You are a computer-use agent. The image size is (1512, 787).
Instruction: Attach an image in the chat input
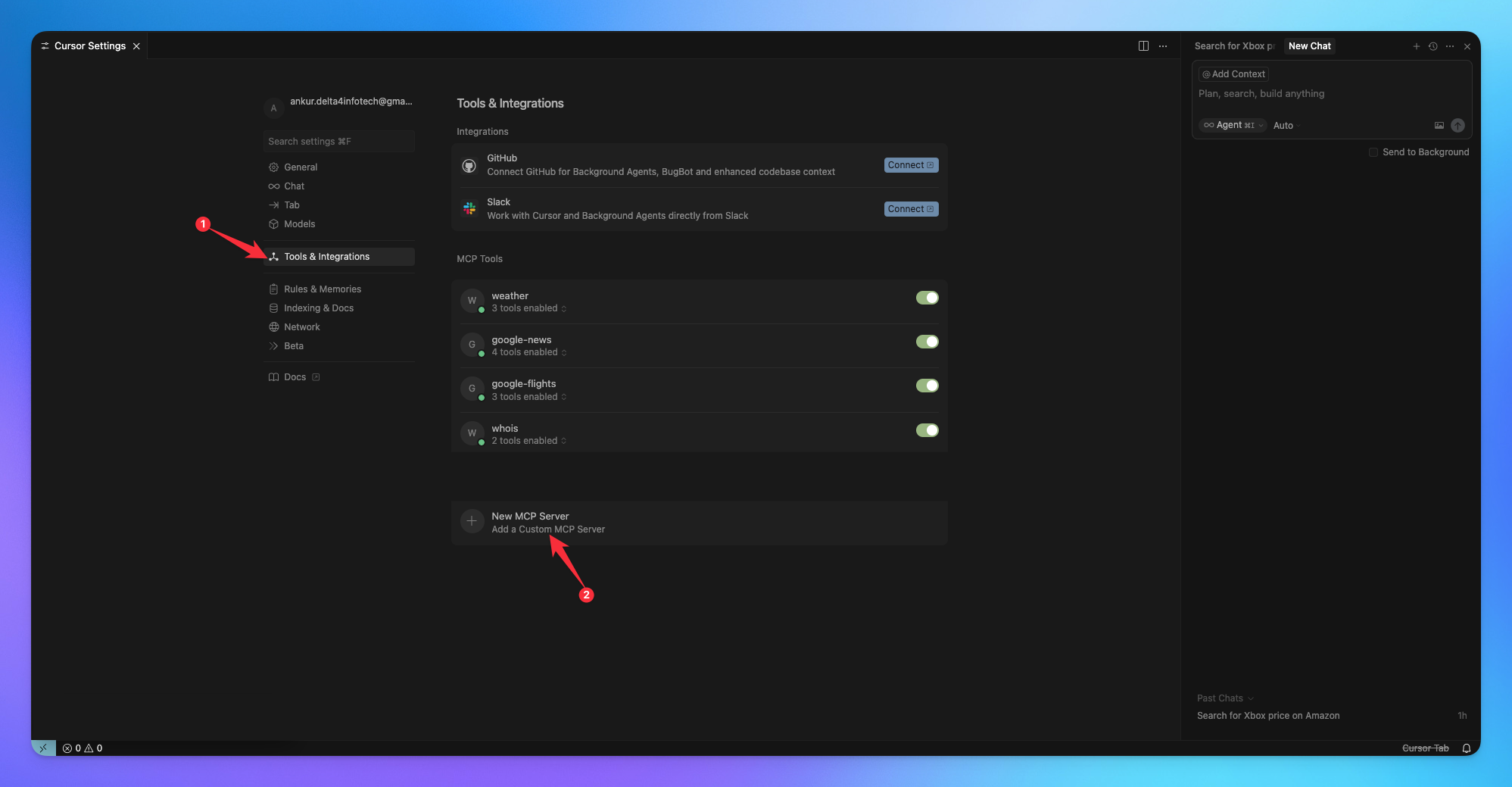pos(1439,125)
